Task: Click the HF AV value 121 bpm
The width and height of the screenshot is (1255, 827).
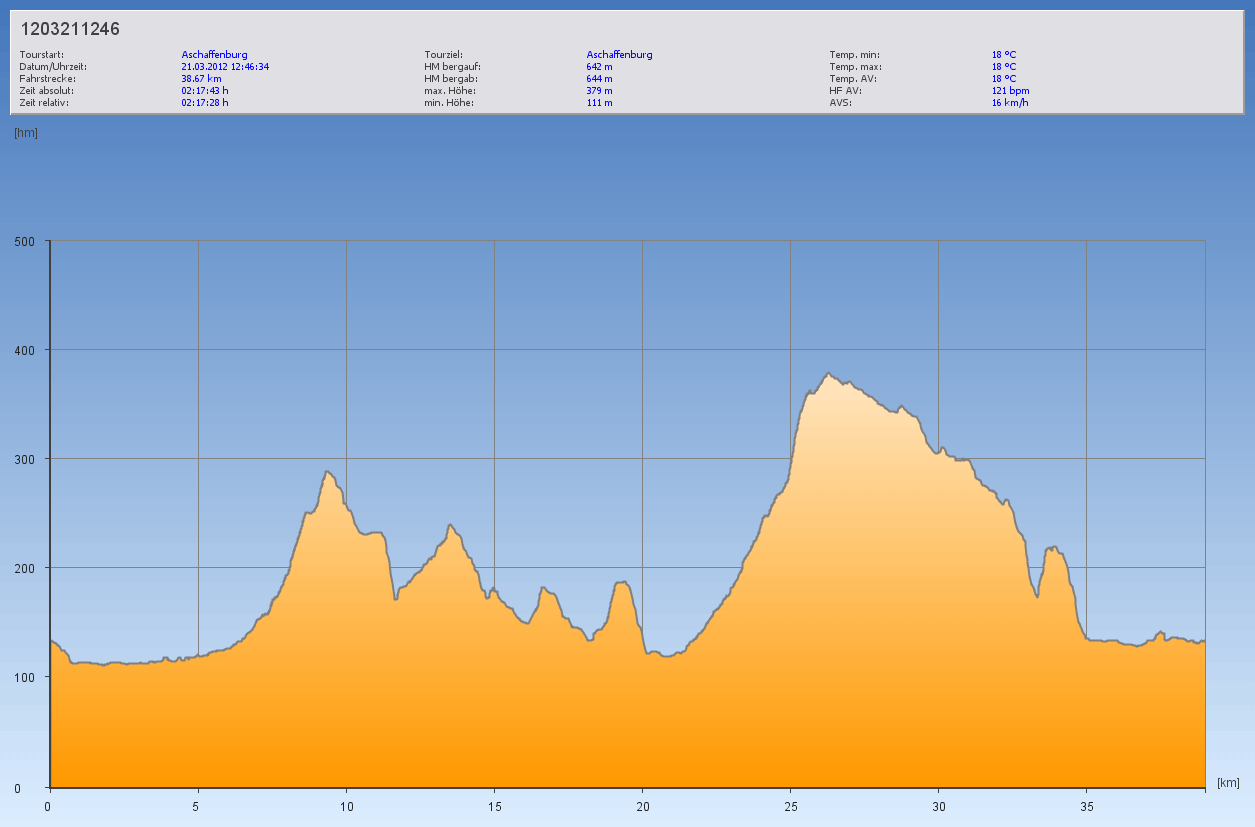Action: pyautogui.click(x=1010, y=90)
